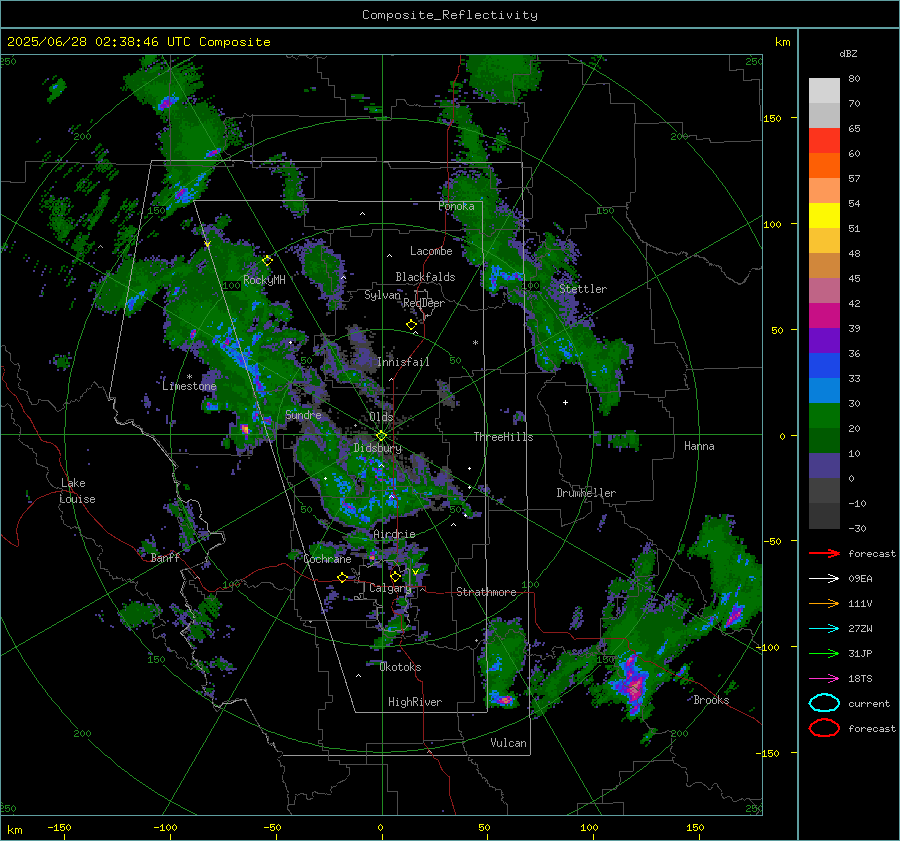
Task: Select the bright green 30–20 dBZ swatch
Action: click(824, 416)
